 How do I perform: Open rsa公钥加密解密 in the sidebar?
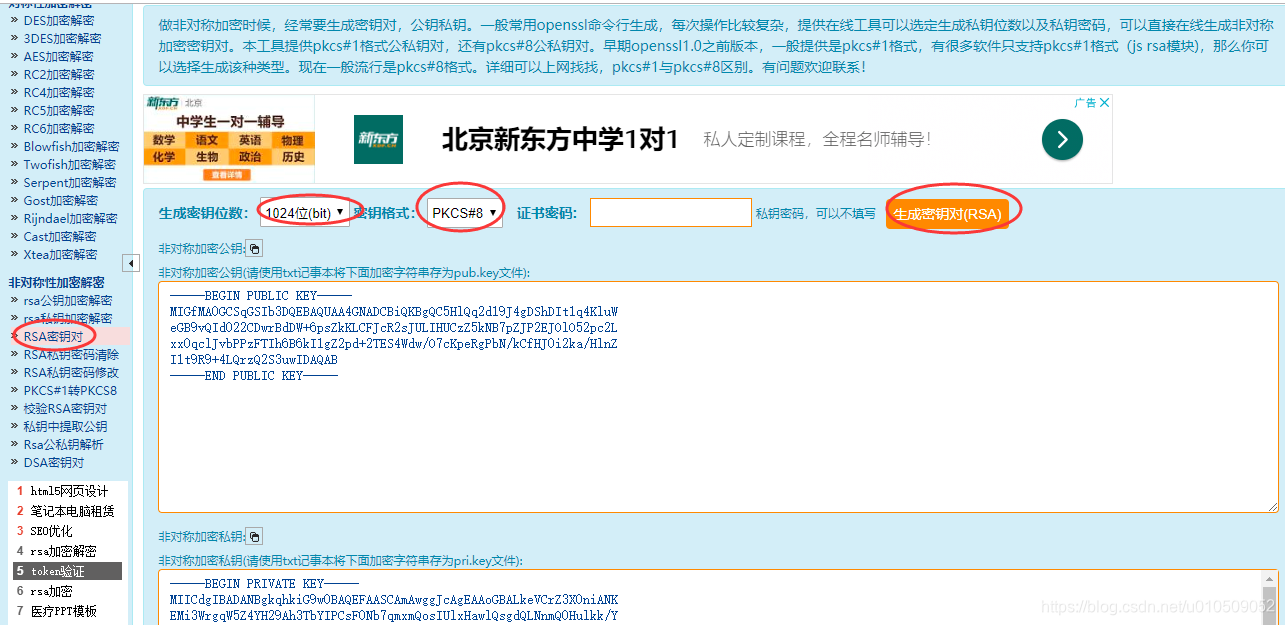pos(68,300)
